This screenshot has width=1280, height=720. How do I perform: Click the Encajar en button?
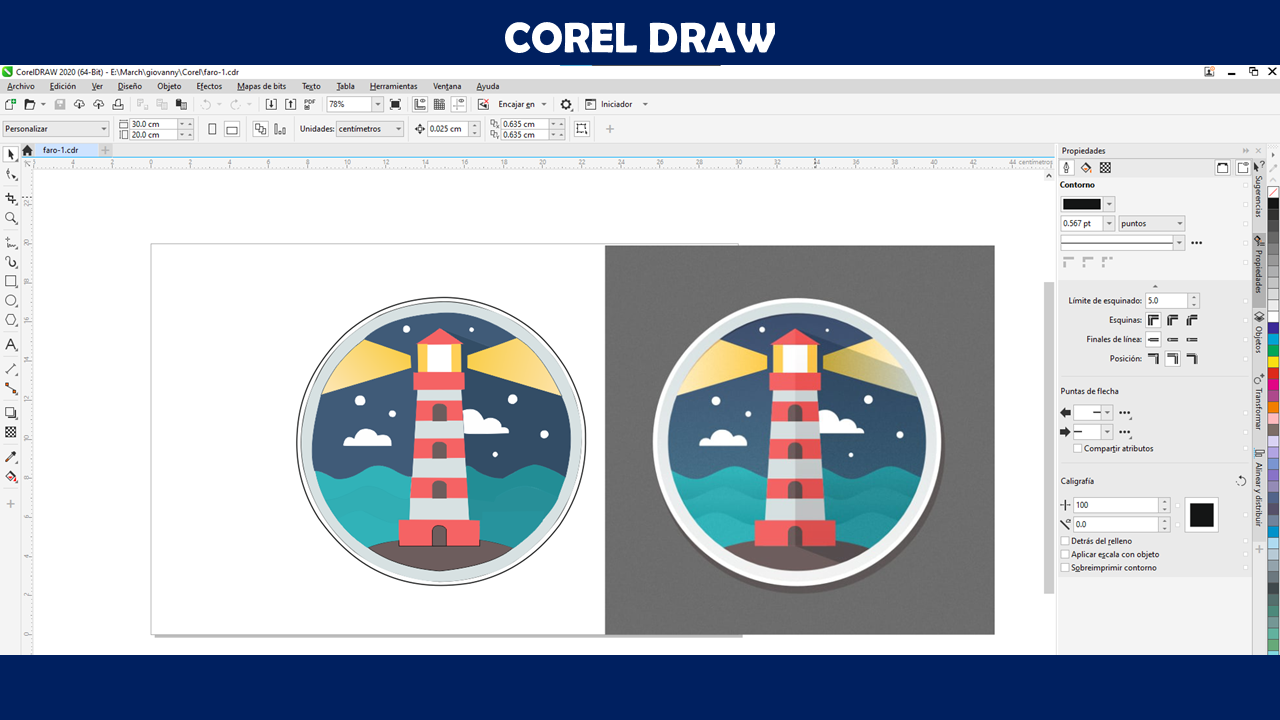pyautogui.click(x=523, y=104)
